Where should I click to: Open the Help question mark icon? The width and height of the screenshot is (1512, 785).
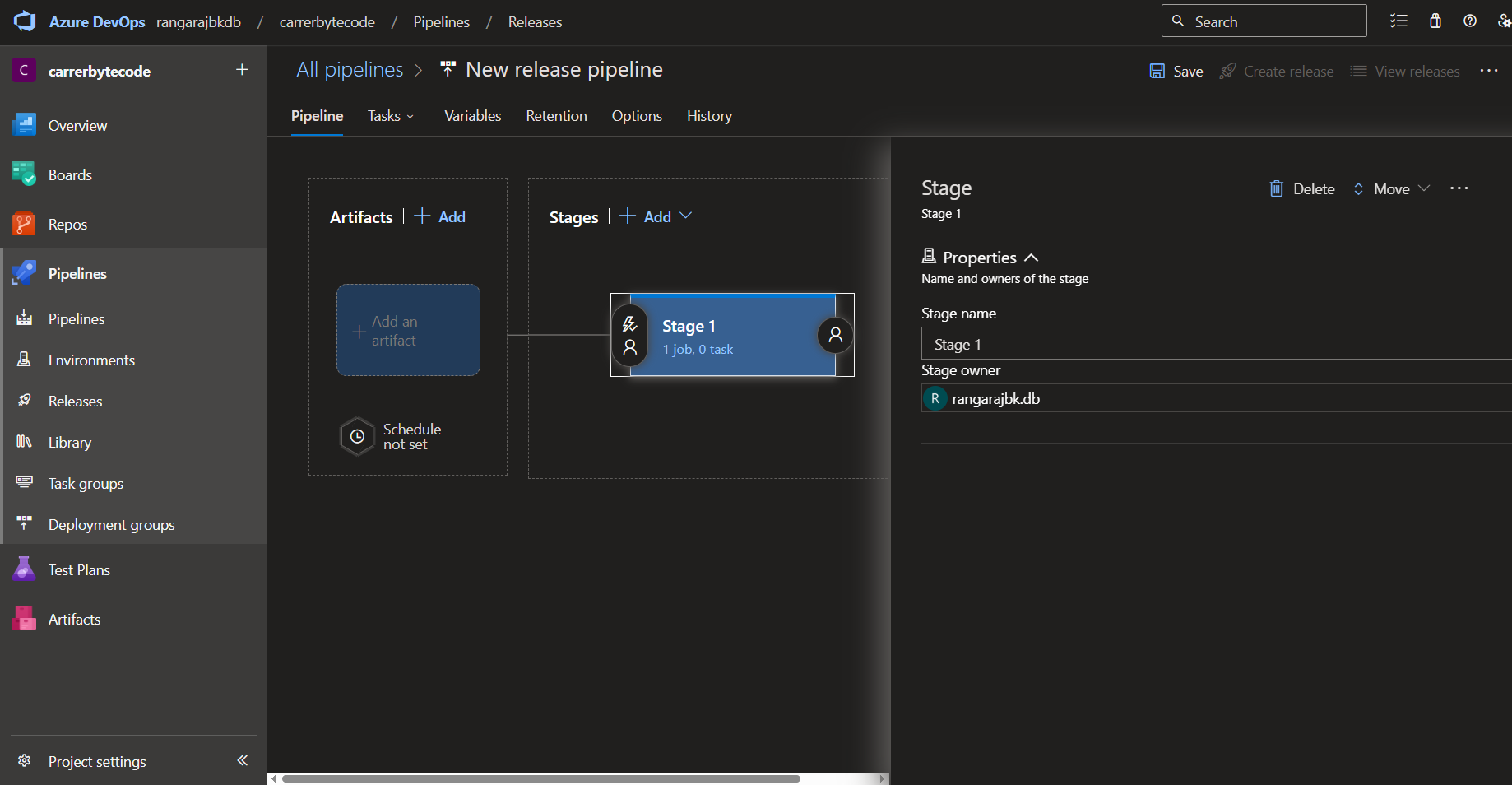pyautogui.click(x=1470, y=21)
